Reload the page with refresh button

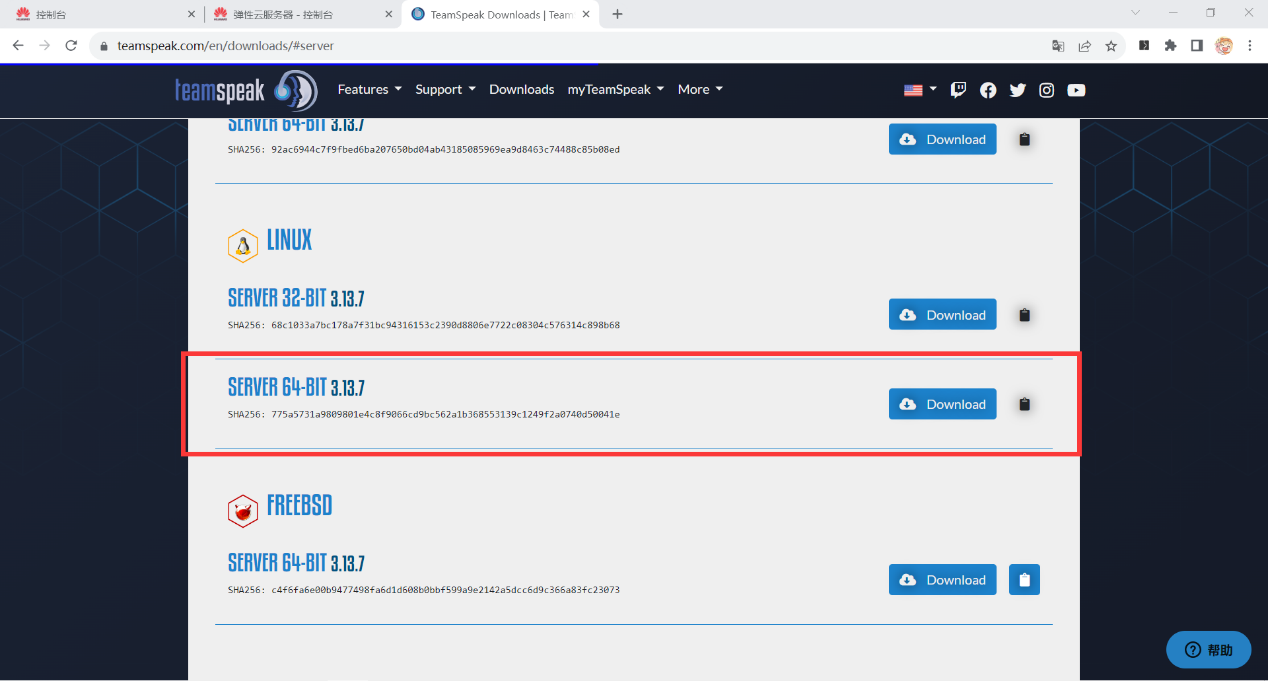click(71, 46)
